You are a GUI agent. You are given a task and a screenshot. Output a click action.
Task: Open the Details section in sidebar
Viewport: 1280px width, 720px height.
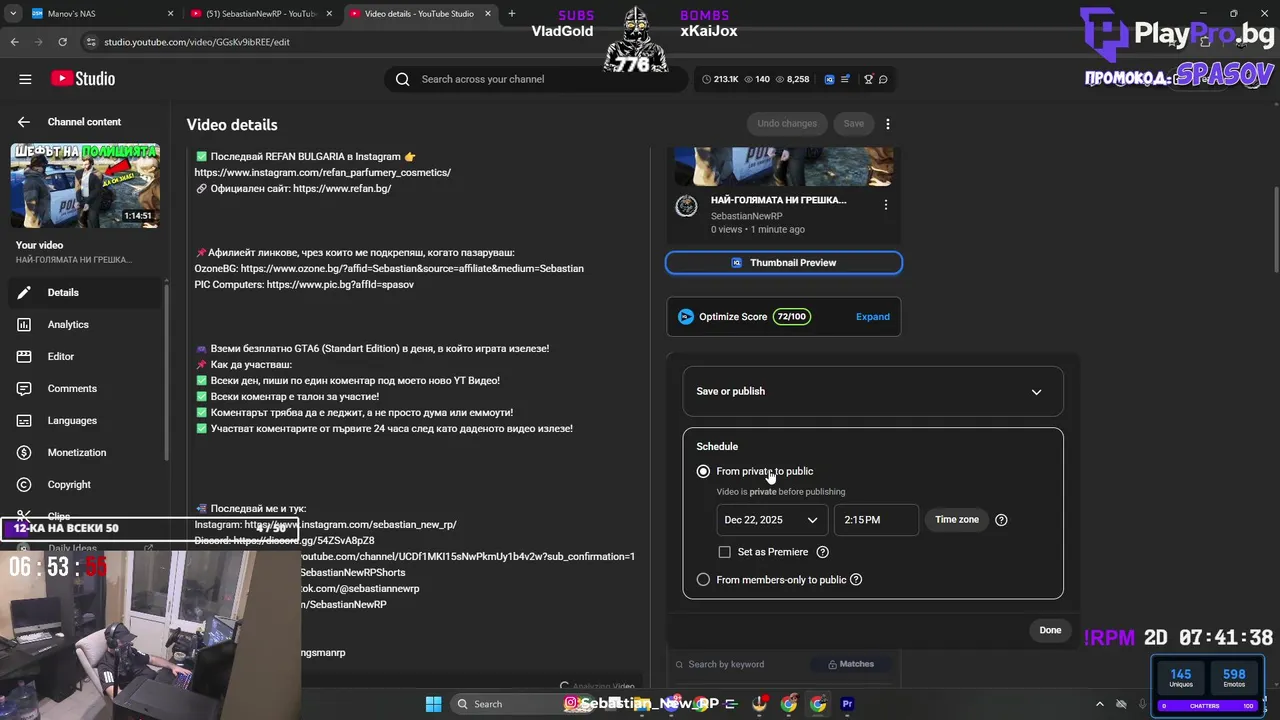pos(85,292)
